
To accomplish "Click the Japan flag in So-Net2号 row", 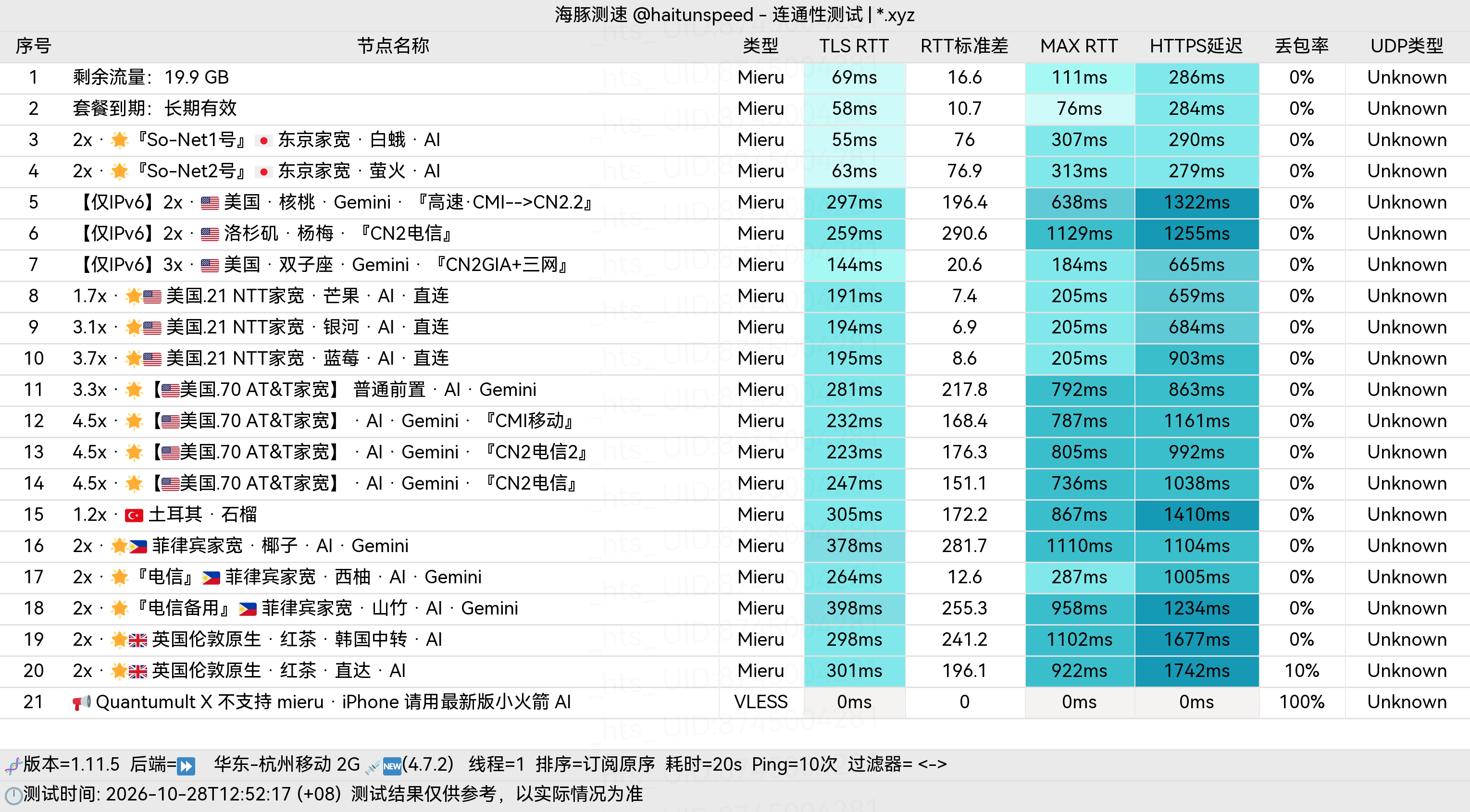I will pos(263,172).
